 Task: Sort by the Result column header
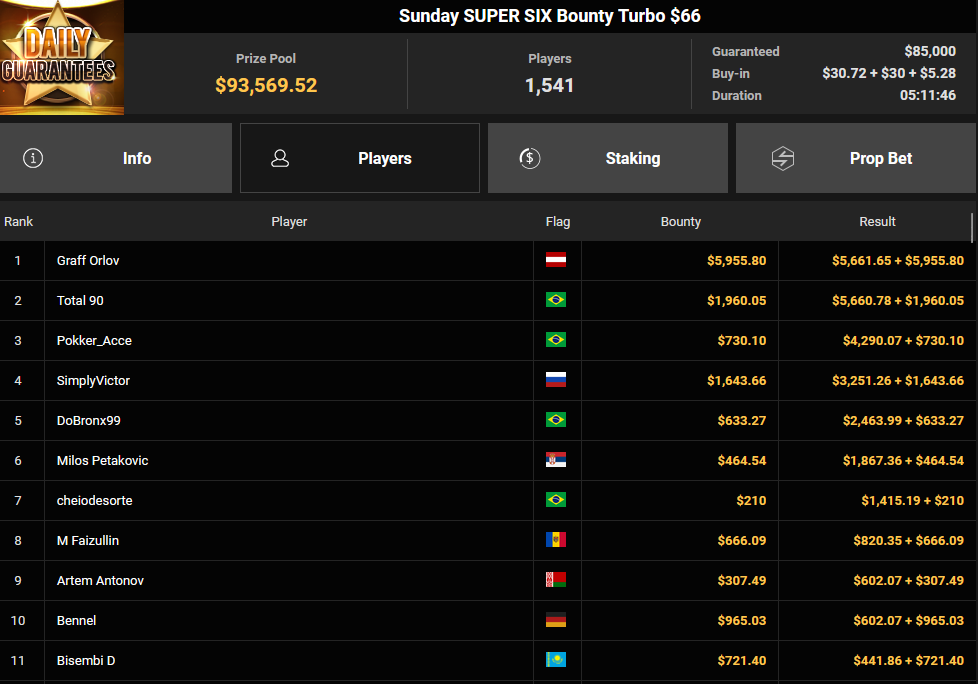(877, 221)
